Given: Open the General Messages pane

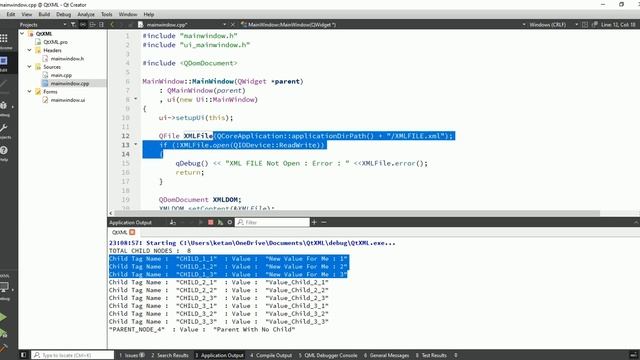Looking at the screenshot, I should click(x=387, y=355).
